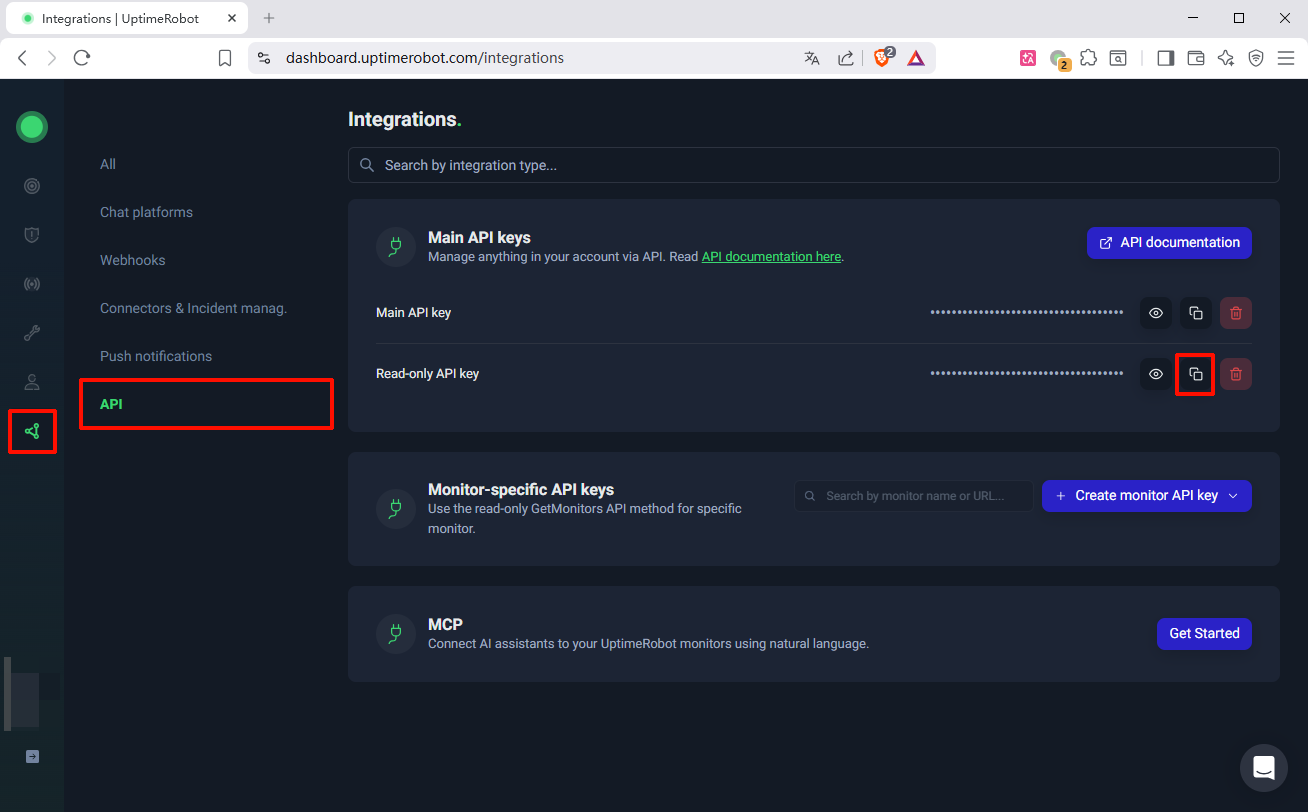Open the Brave hamburger main menu
1308x812 pixels.
[1286, 58]
